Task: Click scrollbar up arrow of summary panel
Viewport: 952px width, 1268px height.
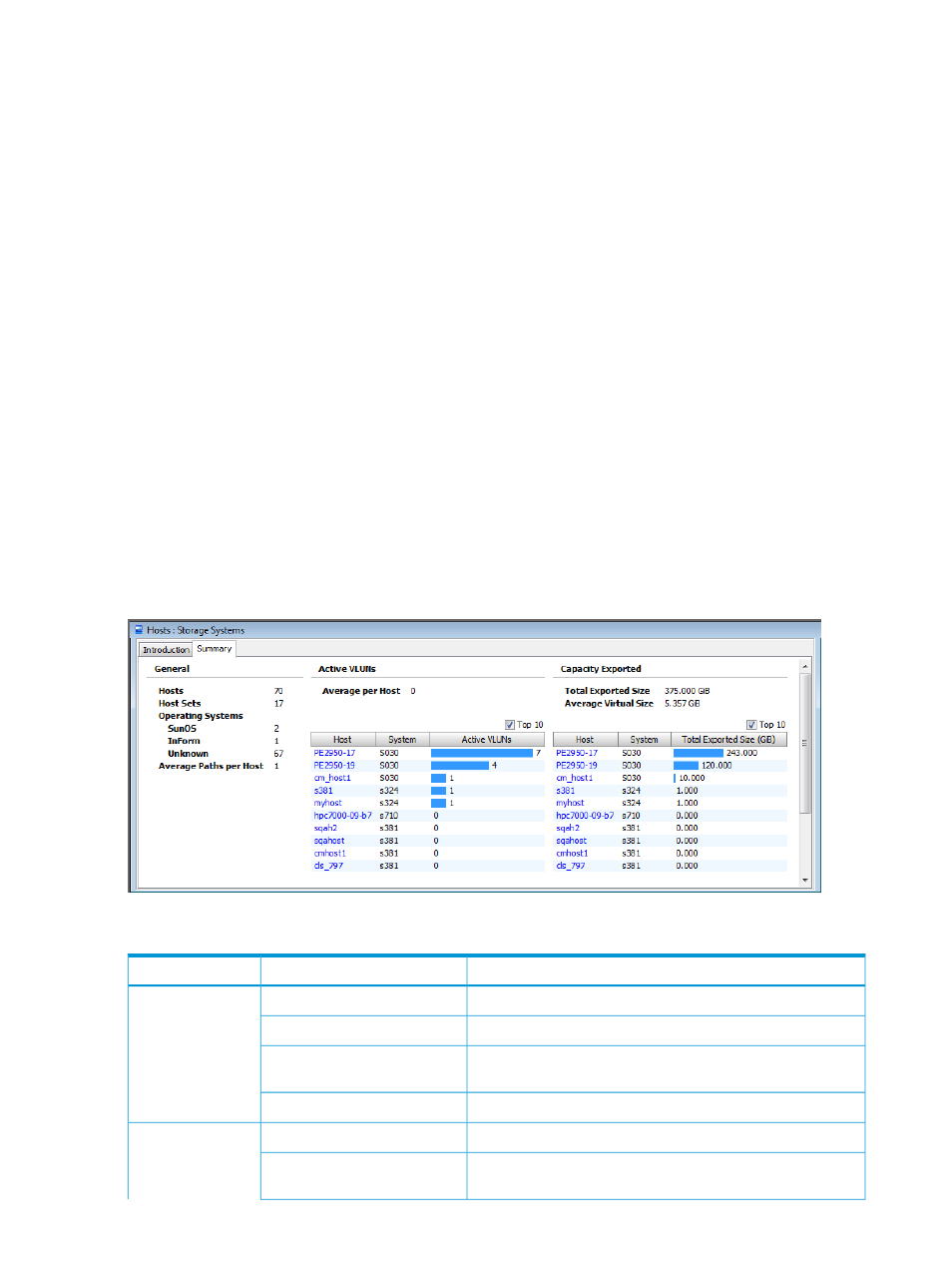Action: (805, 665)
